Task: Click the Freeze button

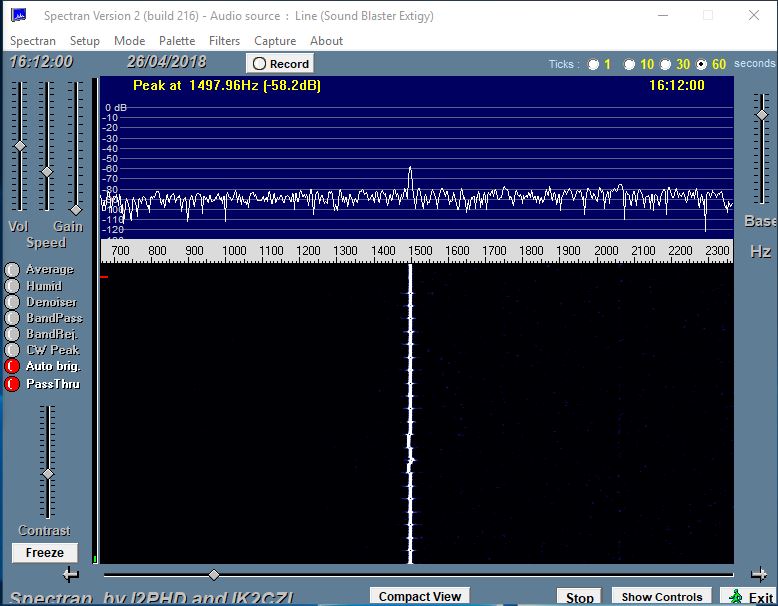Action: (44, 552)
